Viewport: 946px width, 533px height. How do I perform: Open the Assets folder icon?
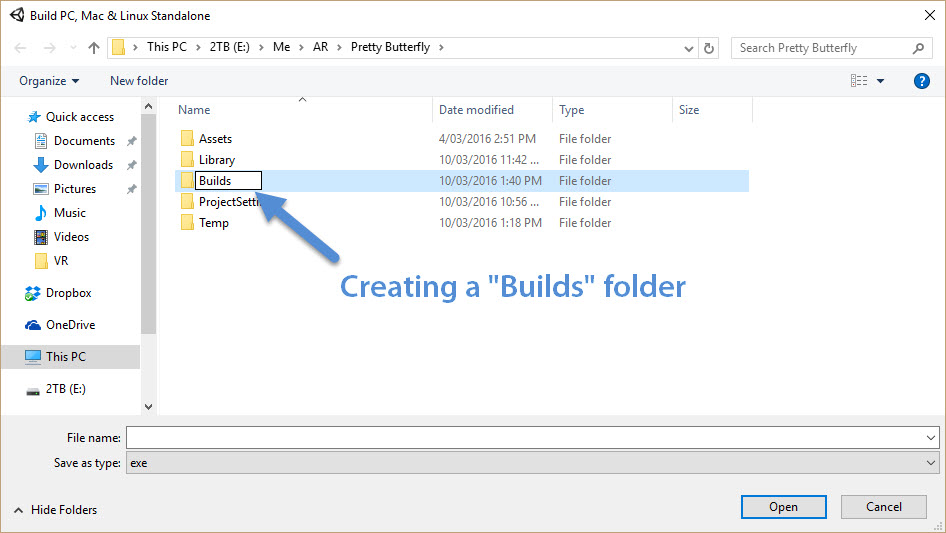[x=187, y=139]
